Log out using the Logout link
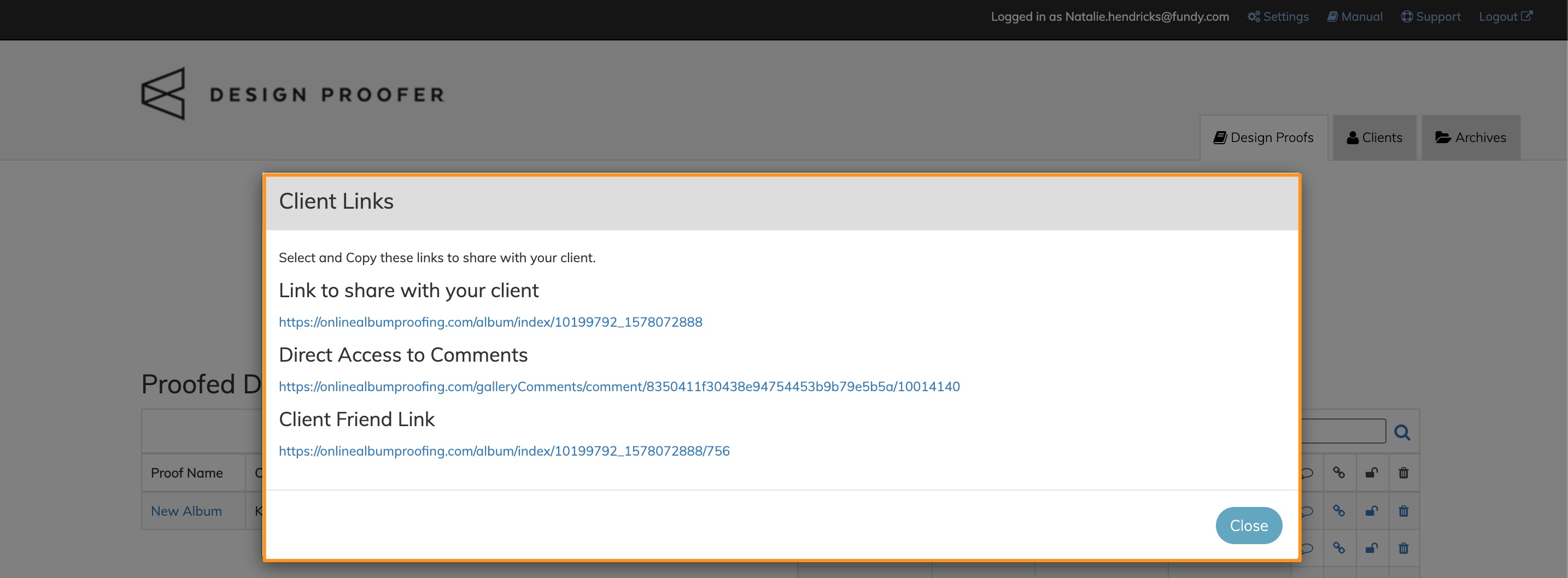 (x=1505, y=16)
